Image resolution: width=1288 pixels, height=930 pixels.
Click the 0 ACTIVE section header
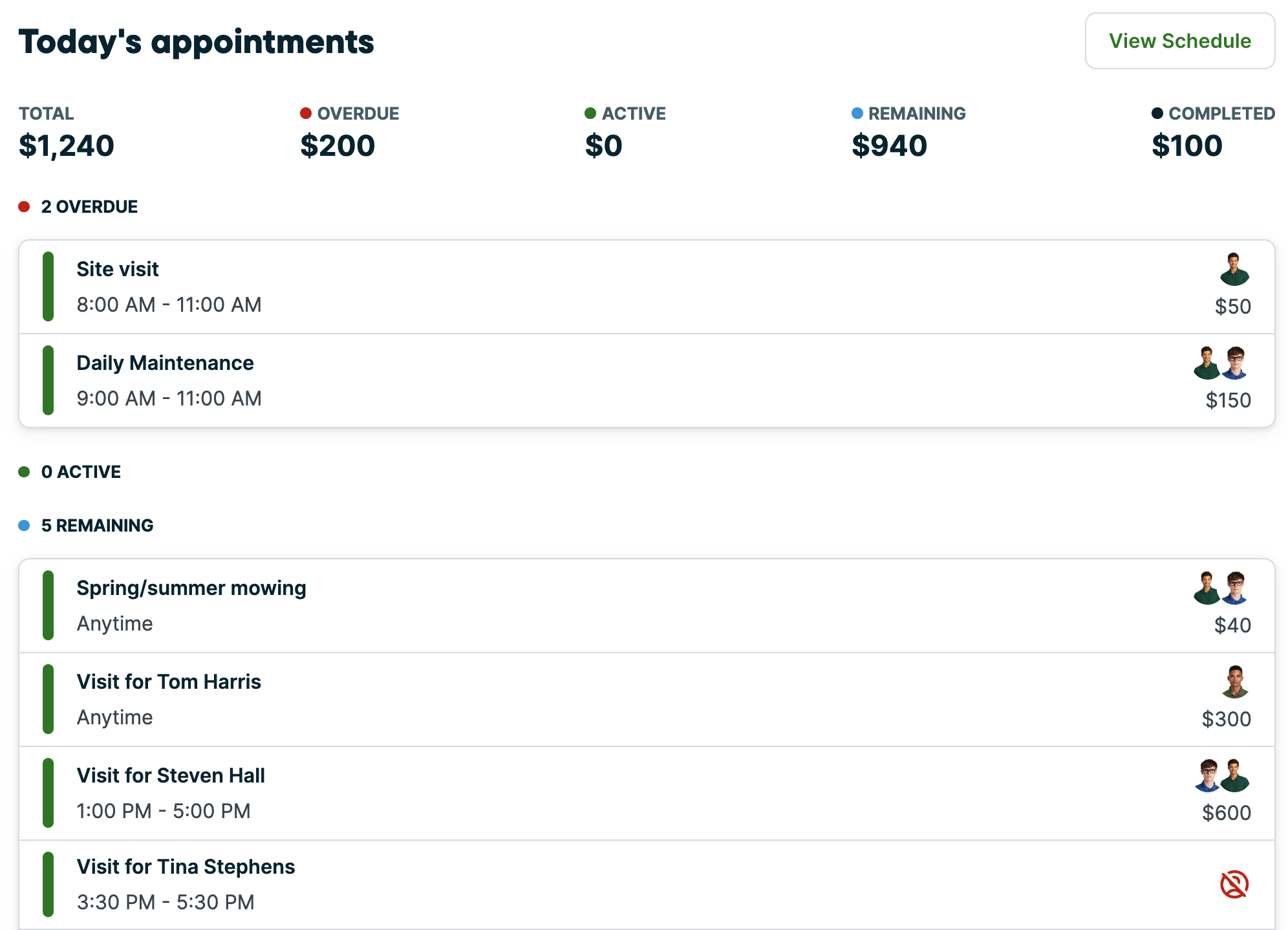(81, 472)
